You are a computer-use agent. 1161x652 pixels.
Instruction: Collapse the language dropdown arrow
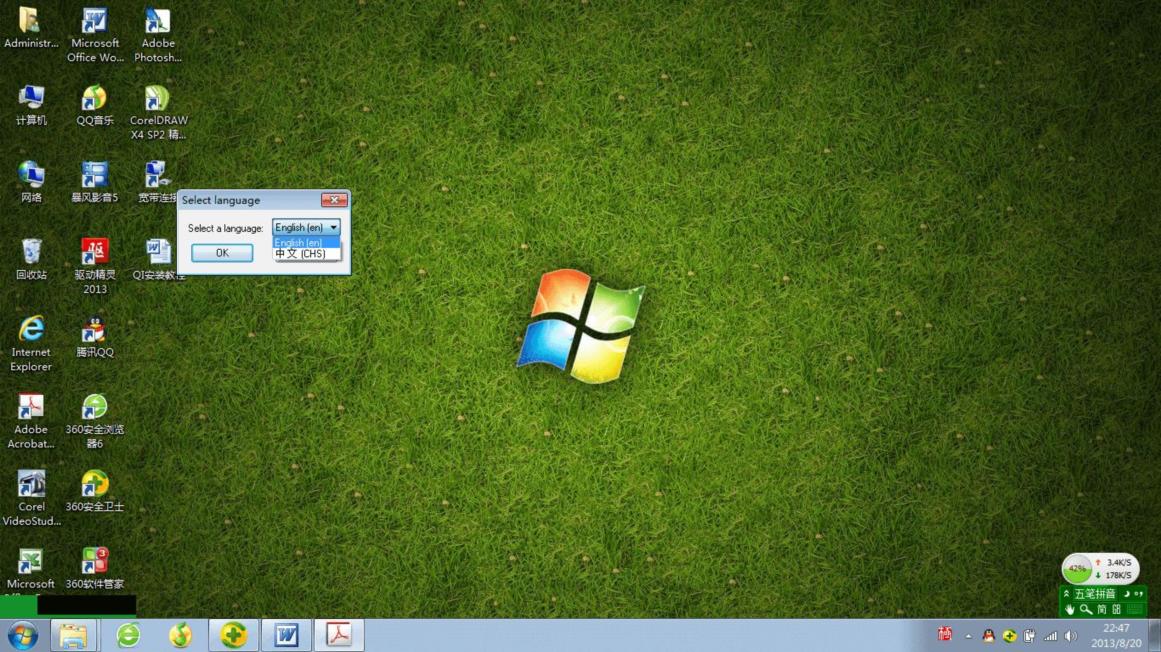pyautogui.click(x=333, y=228)
